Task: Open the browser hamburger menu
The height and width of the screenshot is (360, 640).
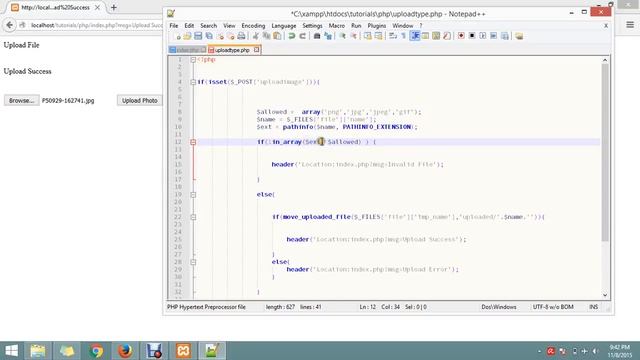Action: click(630, 25)
